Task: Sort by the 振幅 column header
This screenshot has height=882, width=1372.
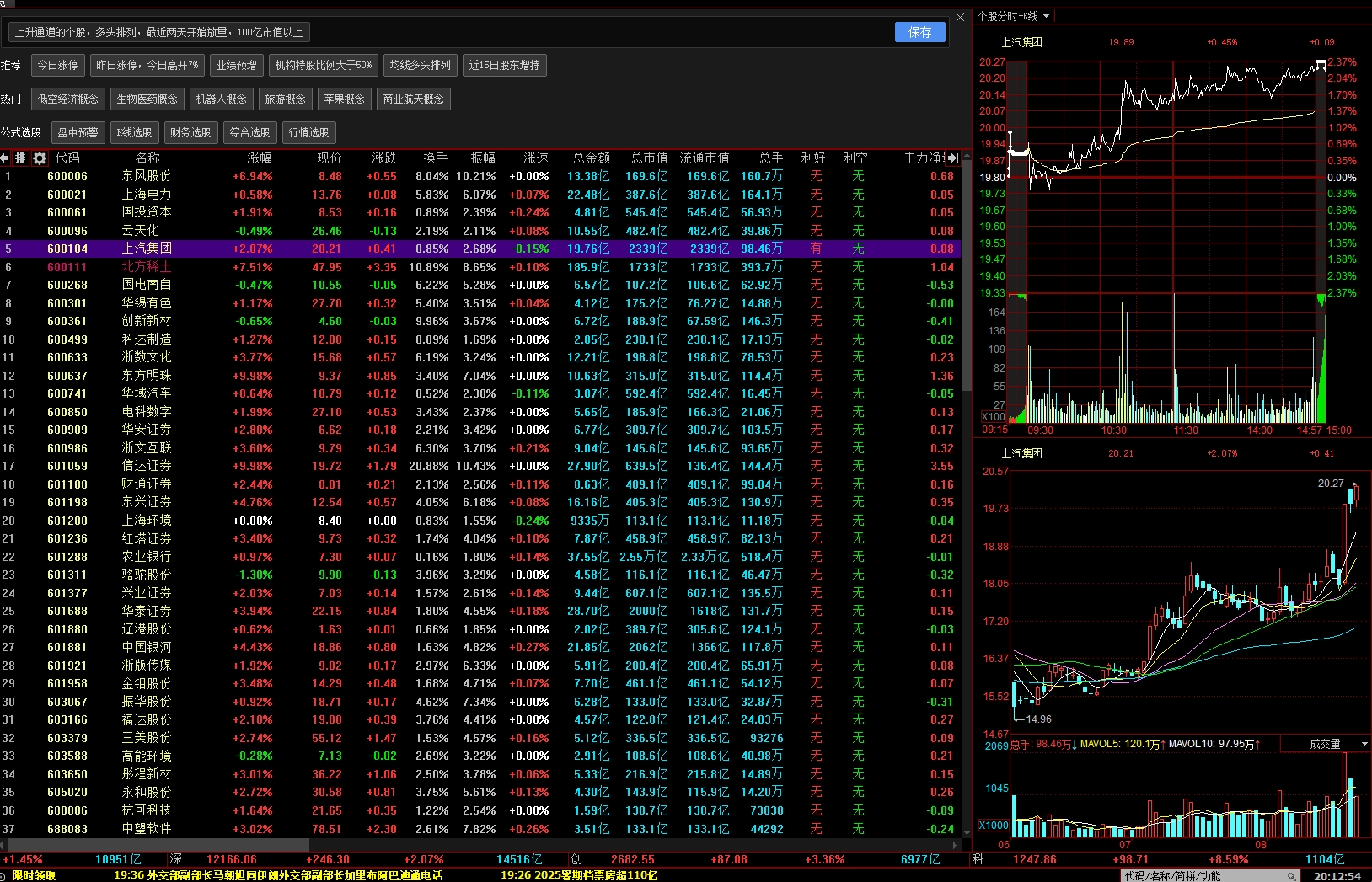Action: pyautogui.click(x=483, y=158)
